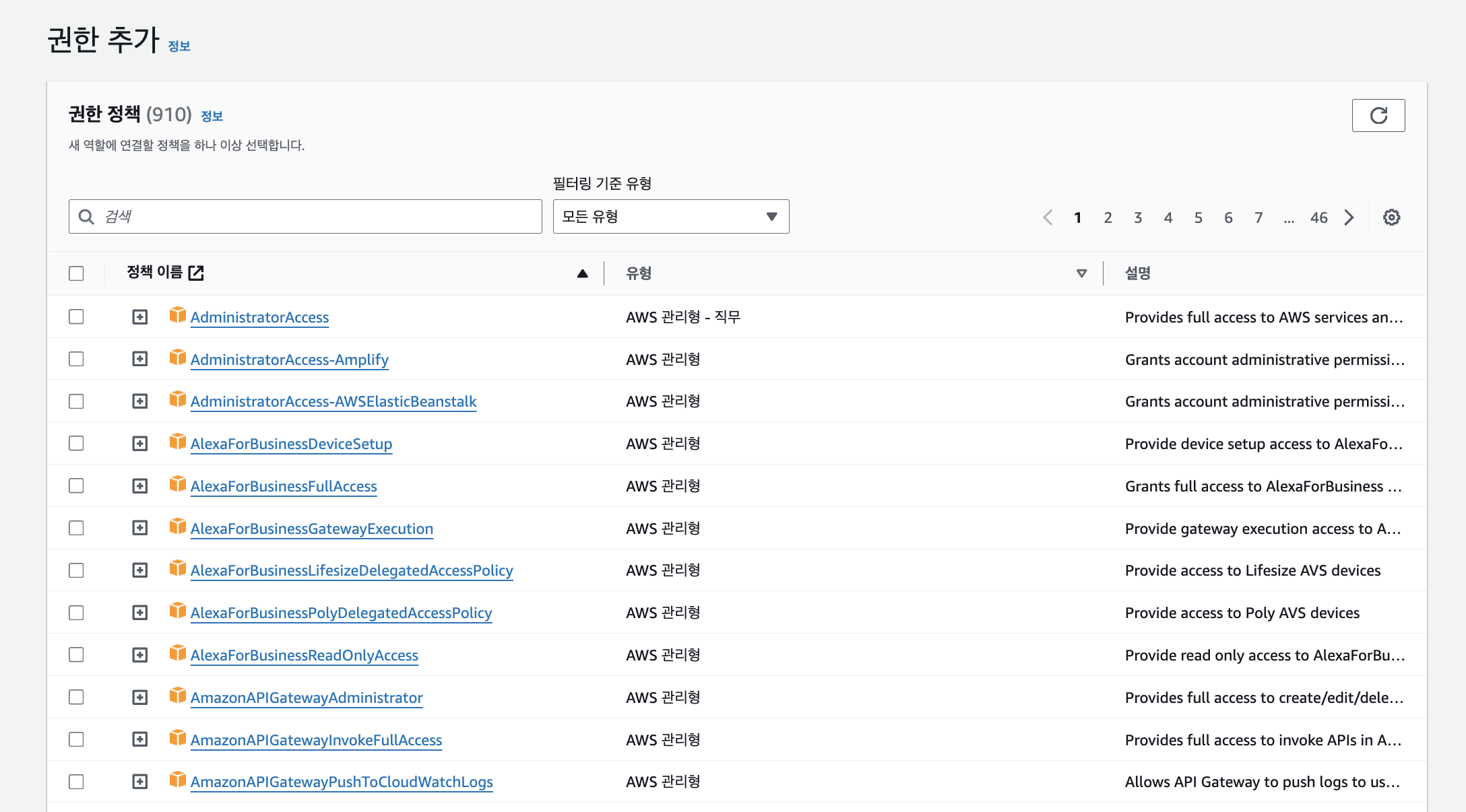
Task: Jump to page 3 in pagination
Action: (1138, 217)
